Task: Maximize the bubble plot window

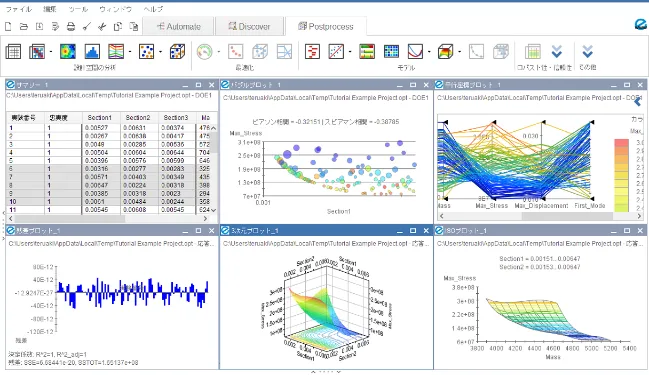Action: click(x=413, y=85)
